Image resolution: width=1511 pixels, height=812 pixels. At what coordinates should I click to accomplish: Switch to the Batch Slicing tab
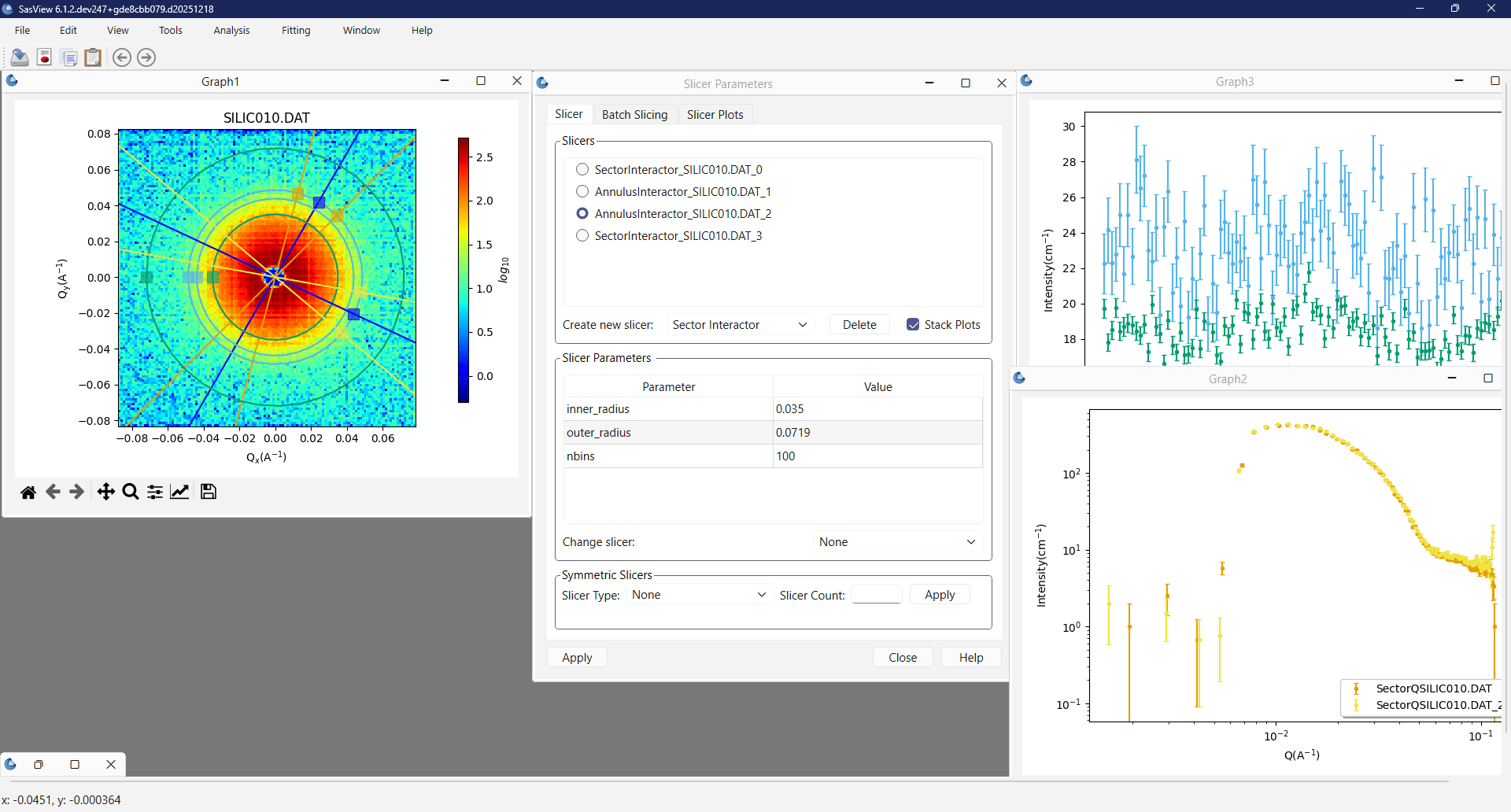click(x=635, y=115)
